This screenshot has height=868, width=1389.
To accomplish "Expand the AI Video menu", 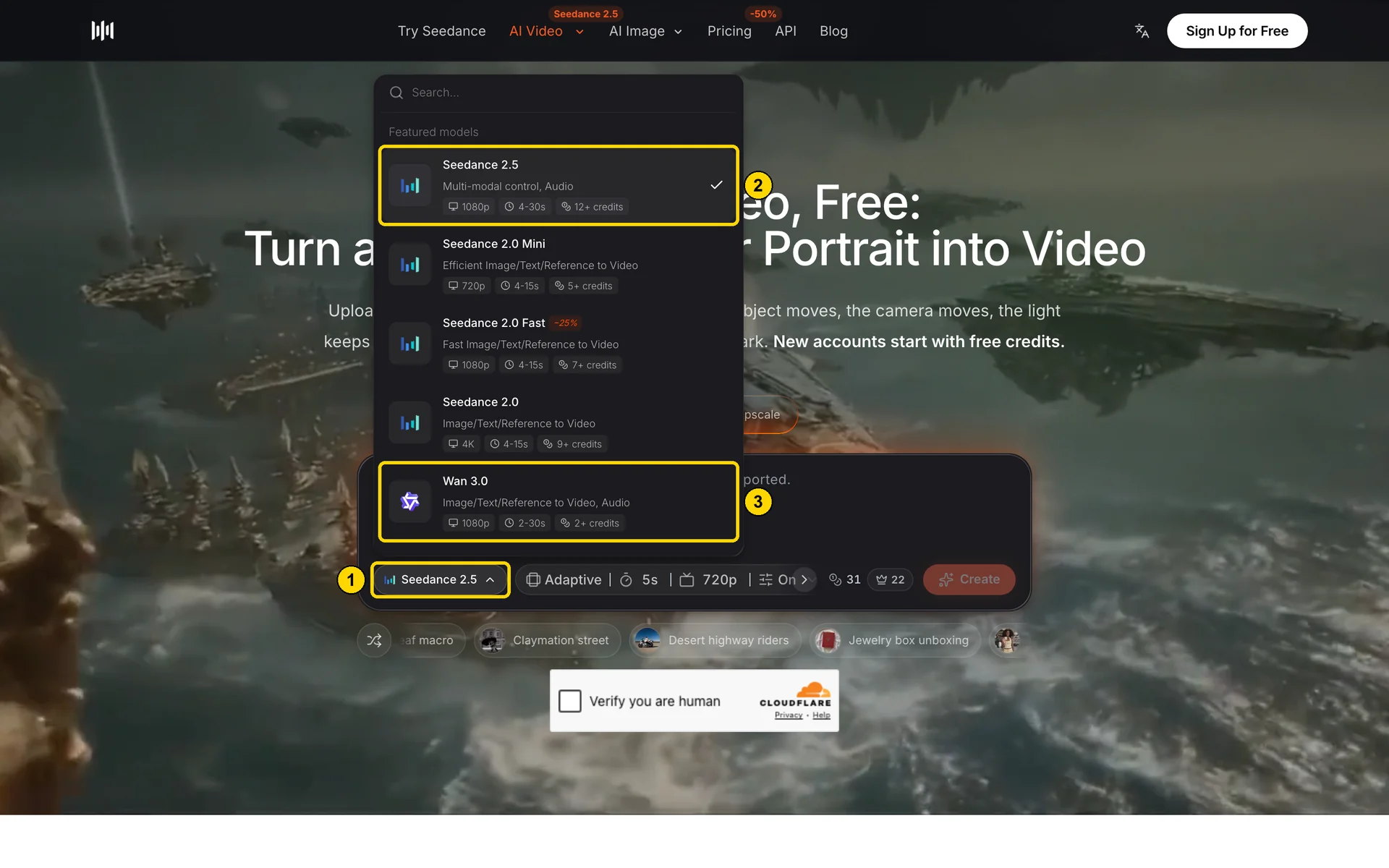I will [x=546, y=31].
